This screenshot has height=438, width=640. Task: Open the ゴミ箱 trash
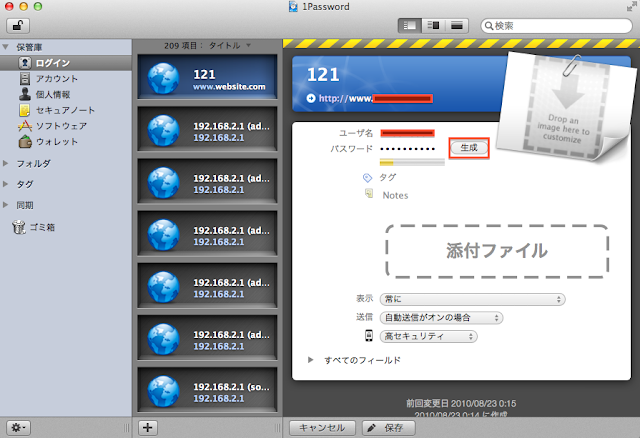34,227
